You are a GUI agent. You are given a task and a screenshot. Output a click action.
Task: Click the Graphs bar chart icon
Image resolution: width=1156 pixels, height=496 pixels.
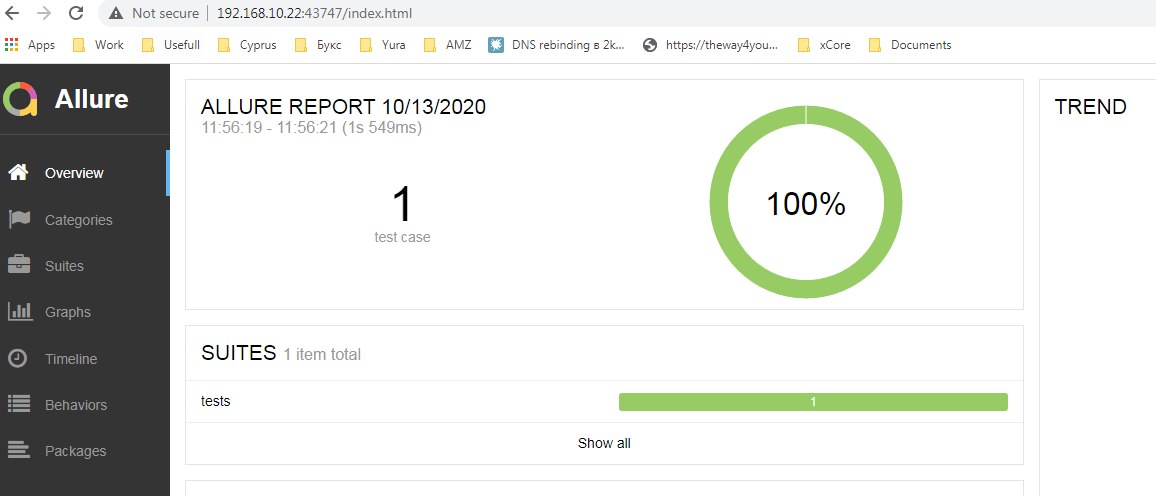pyautogui.click(x=20, y=312)
